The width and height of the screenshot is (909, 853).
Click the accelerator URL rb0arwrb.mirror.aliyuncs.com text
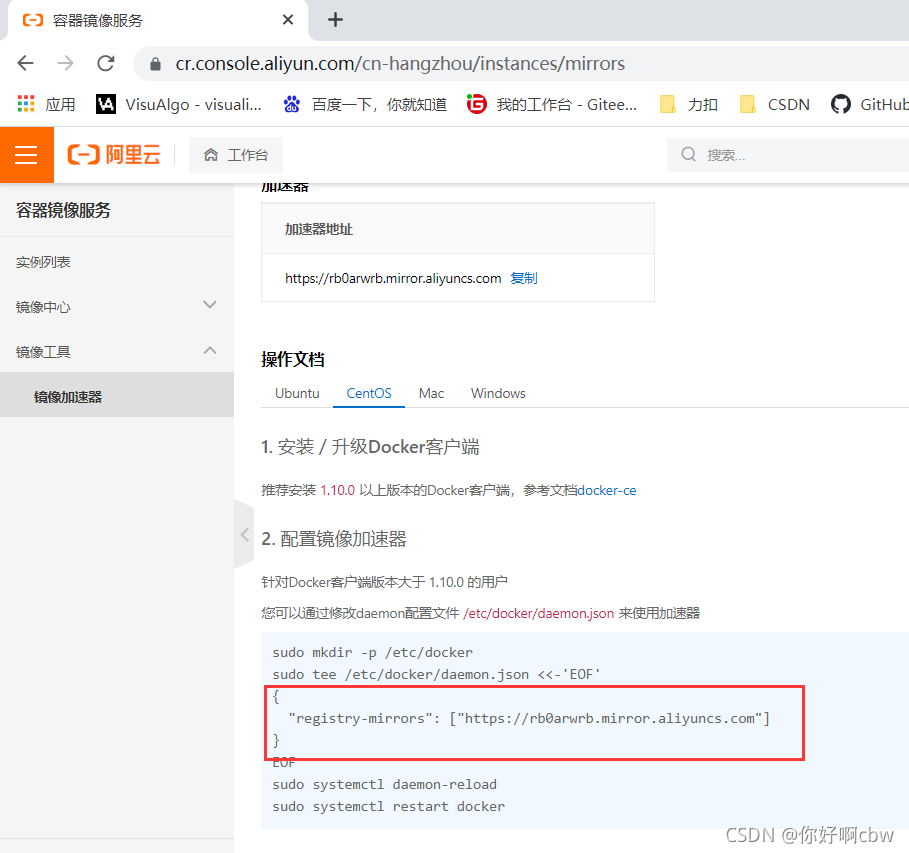click(x=393, y=278)
